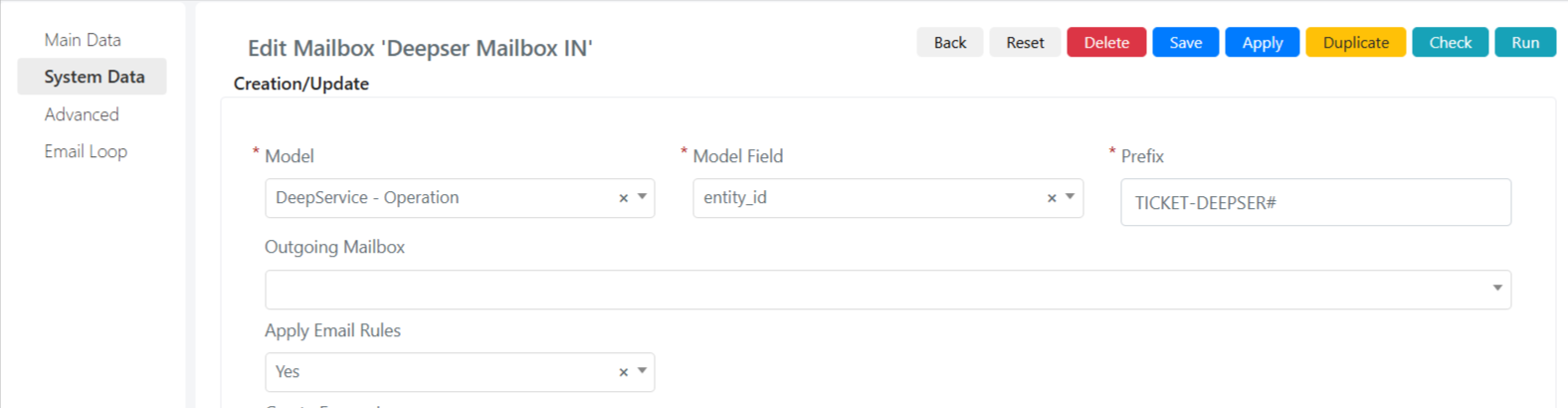
Task: Open the Main Data section
Action: point(83,40)
